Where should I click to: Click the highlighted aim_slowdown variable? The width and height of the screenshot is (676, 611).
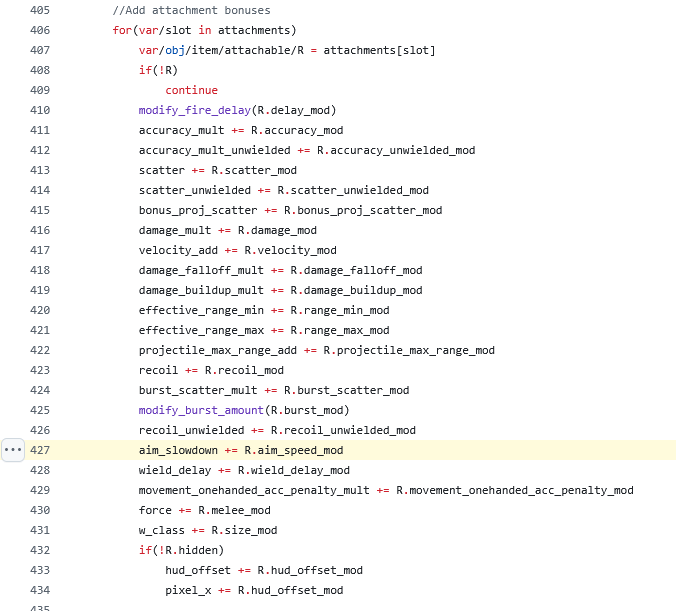[x=178, y=450]
